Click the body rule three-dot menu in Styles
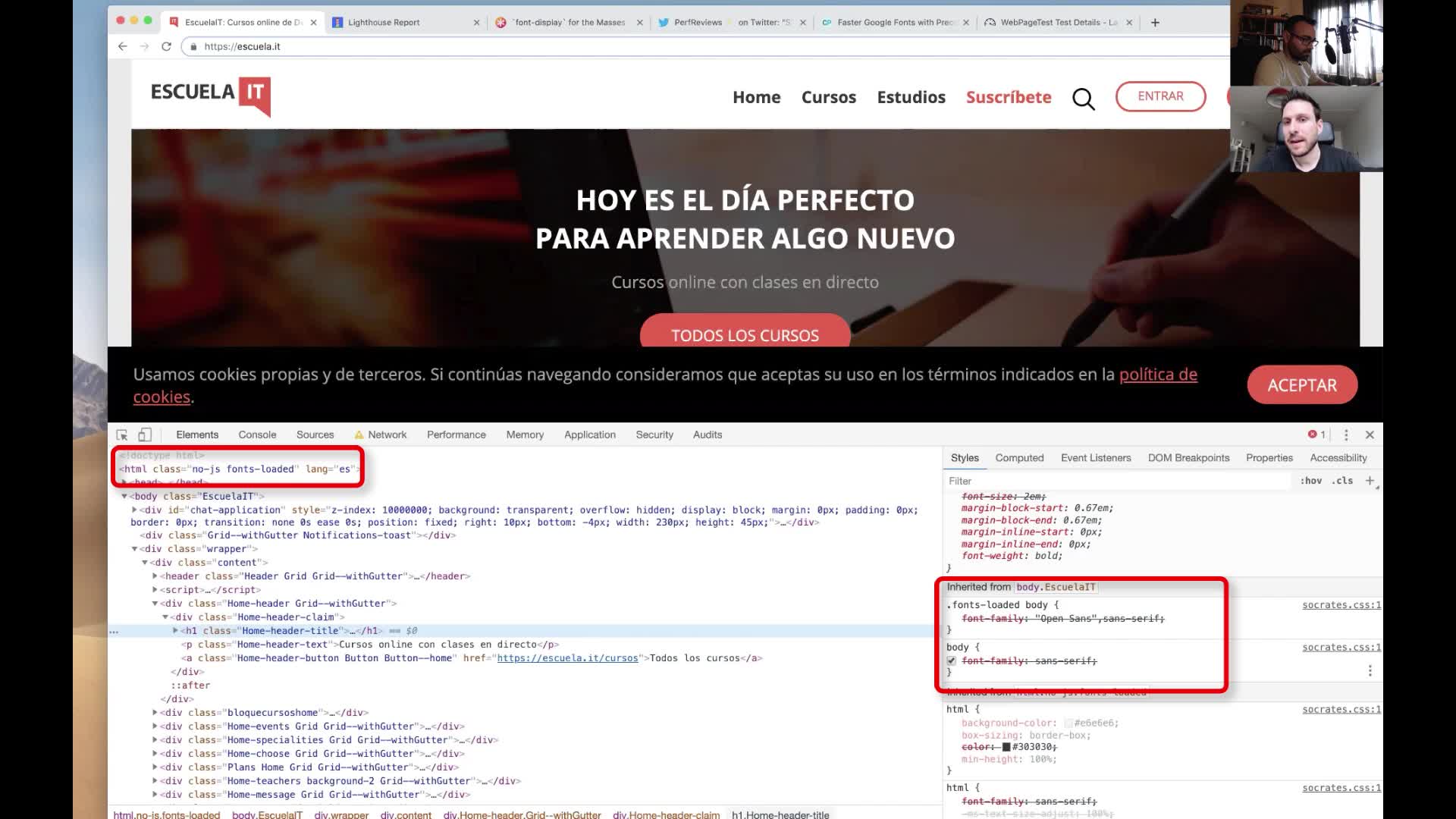1456x819 pixels. pyautogui.click(x=1370, y=671)
